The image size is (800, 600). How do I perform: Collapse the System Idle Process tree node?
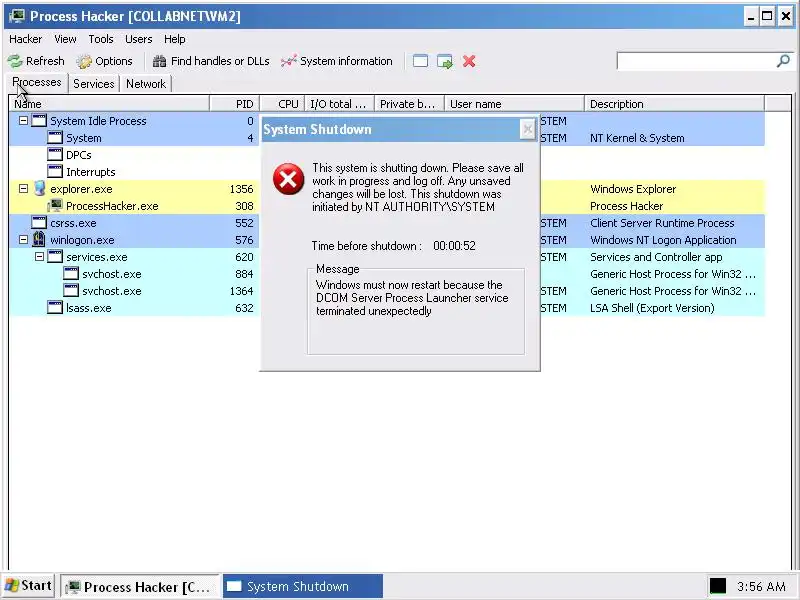23,121
